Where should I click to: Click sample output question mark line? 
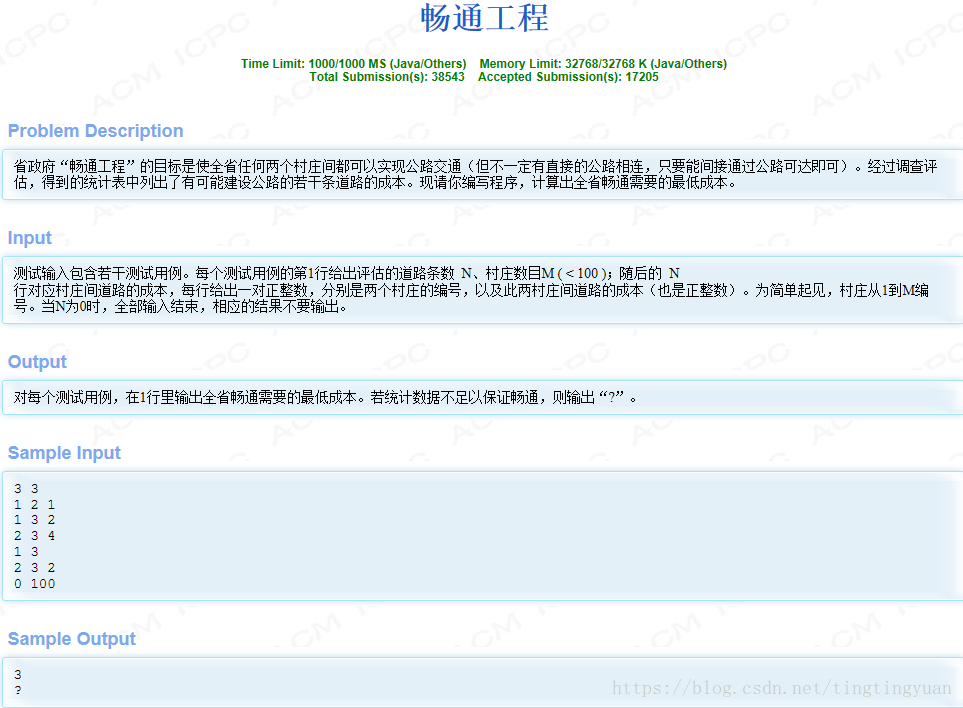[x=18, y=690]
